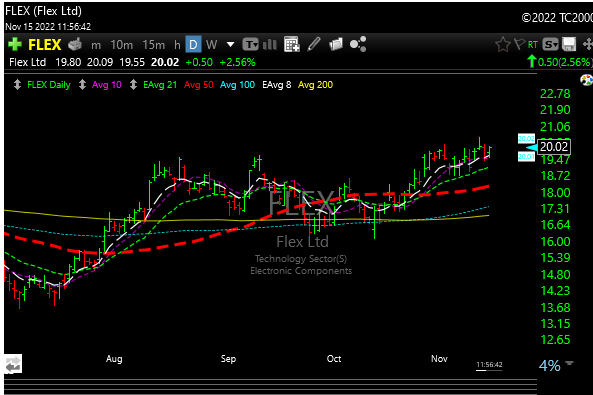
Task: Click the Avg 10 indicator label
Action: click(x=107, y=85)
